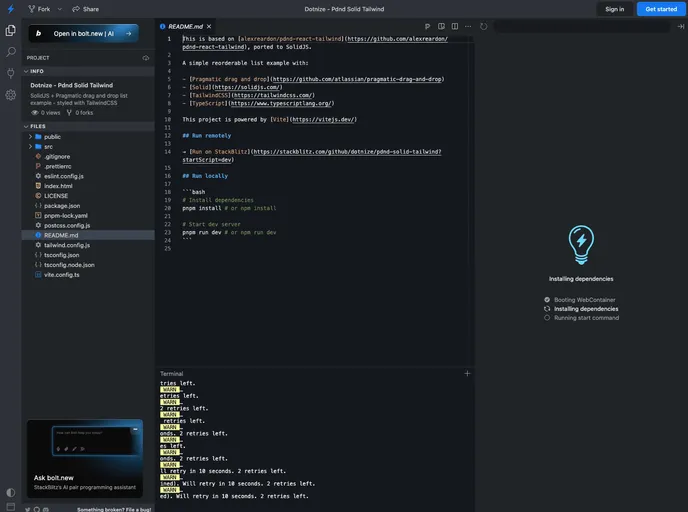Select README.md in file tree
688x512 pixels.
click(x=88, y=235)
